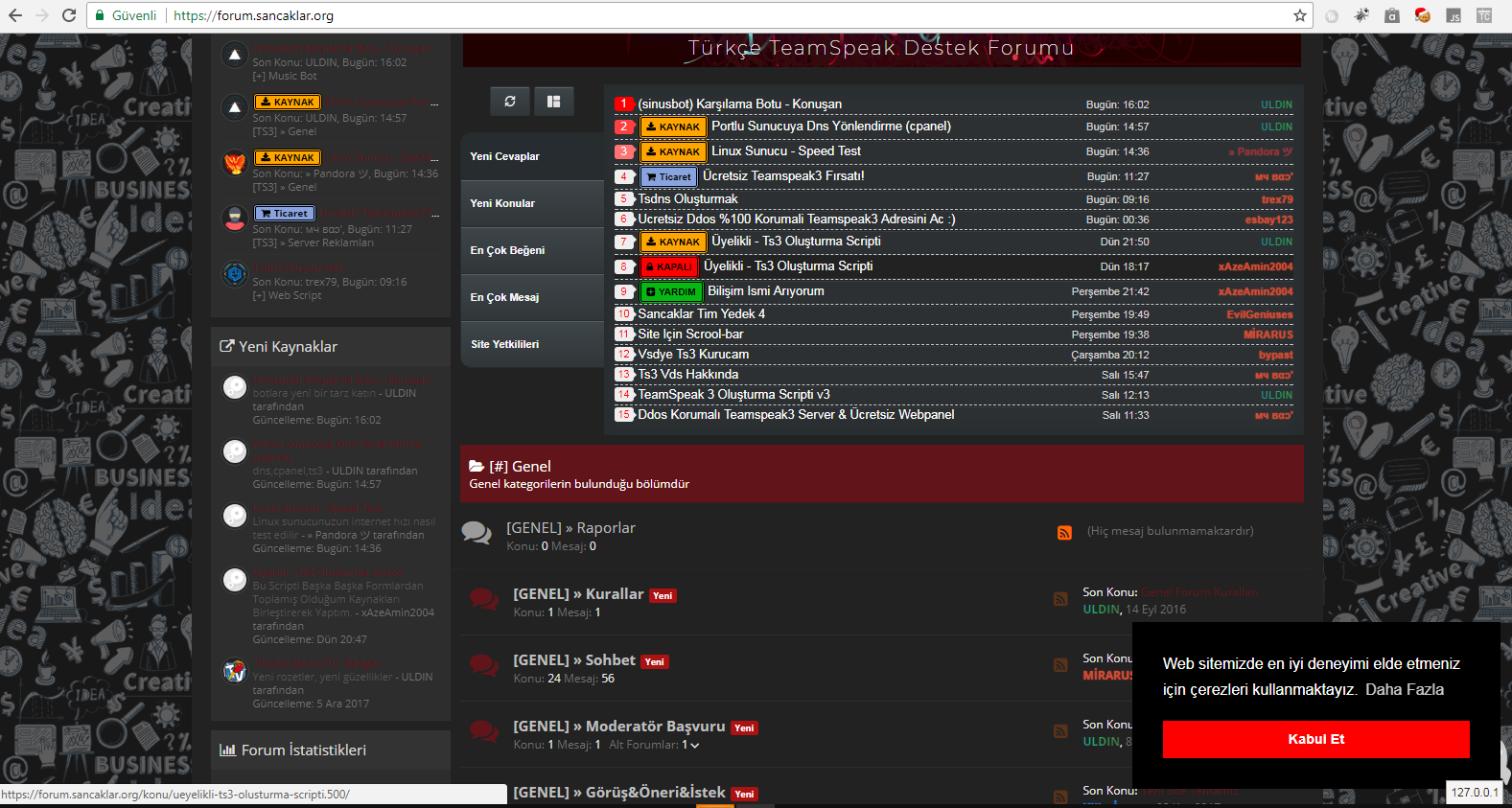Open the shopping bag extension icon

click(1392, 15)
